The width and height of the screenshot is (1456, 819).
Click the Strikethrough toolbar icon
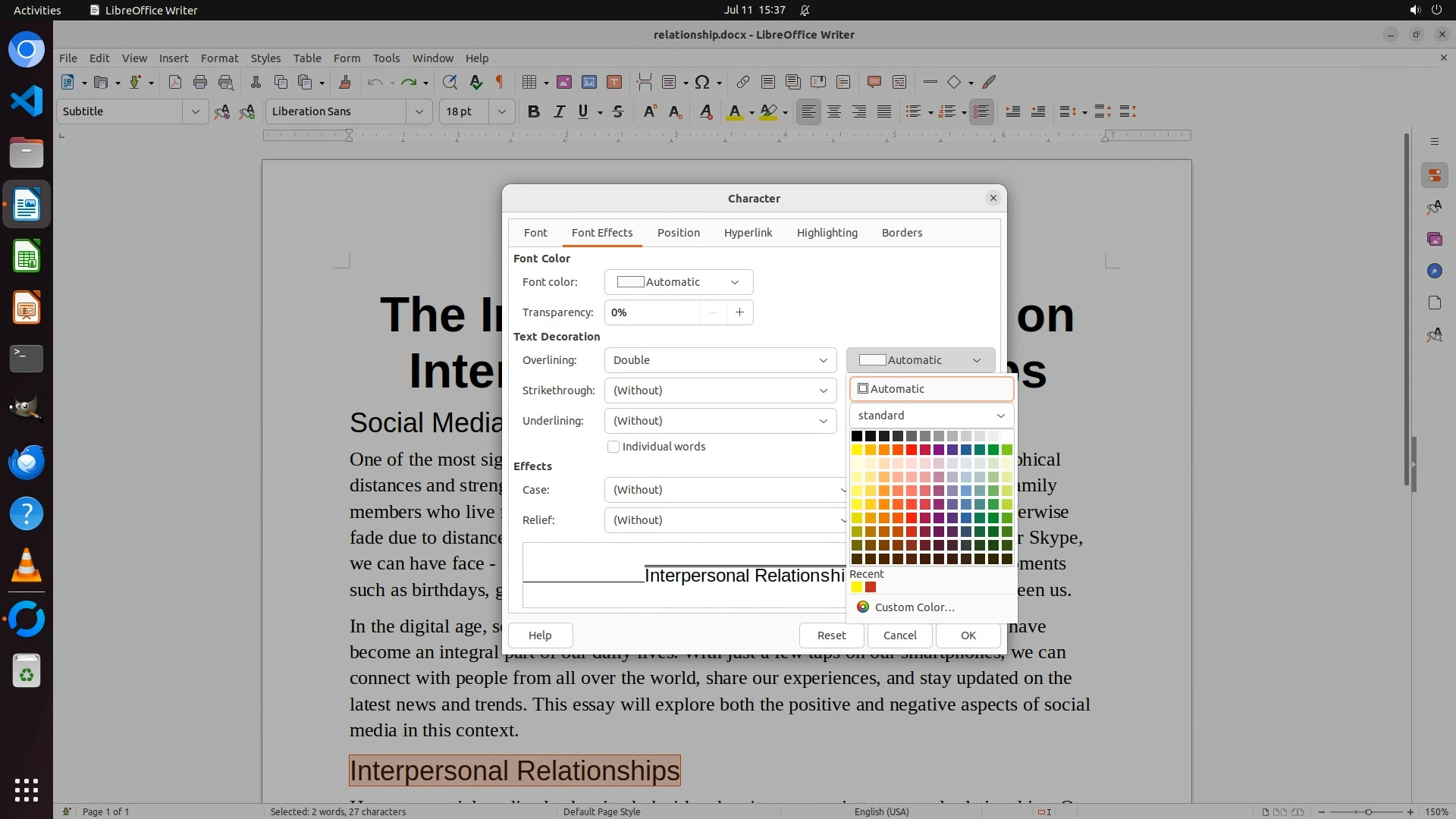(618, 111)
